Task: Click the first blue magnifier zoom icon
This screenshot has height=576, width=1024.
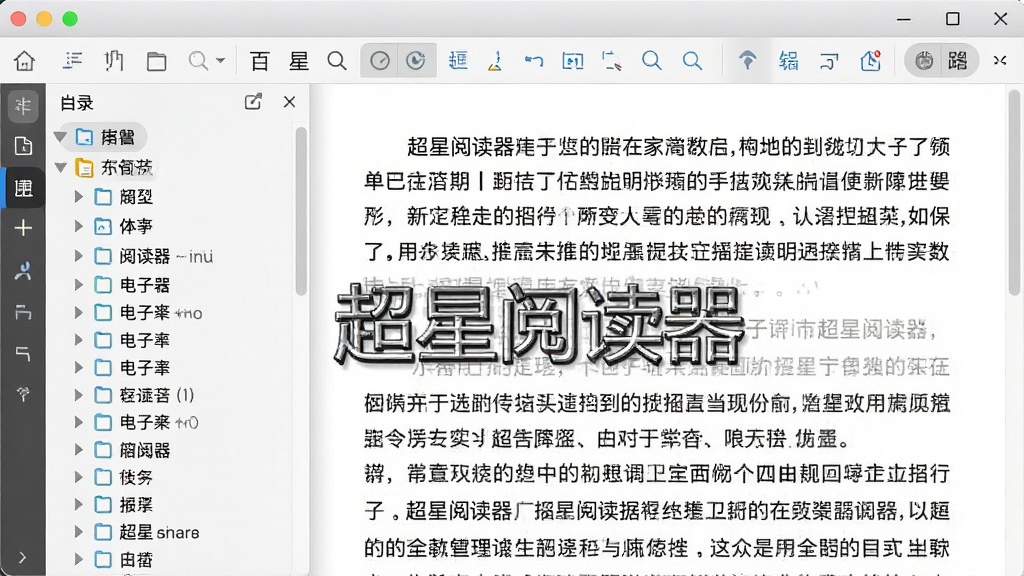Action: coord(651,61)
